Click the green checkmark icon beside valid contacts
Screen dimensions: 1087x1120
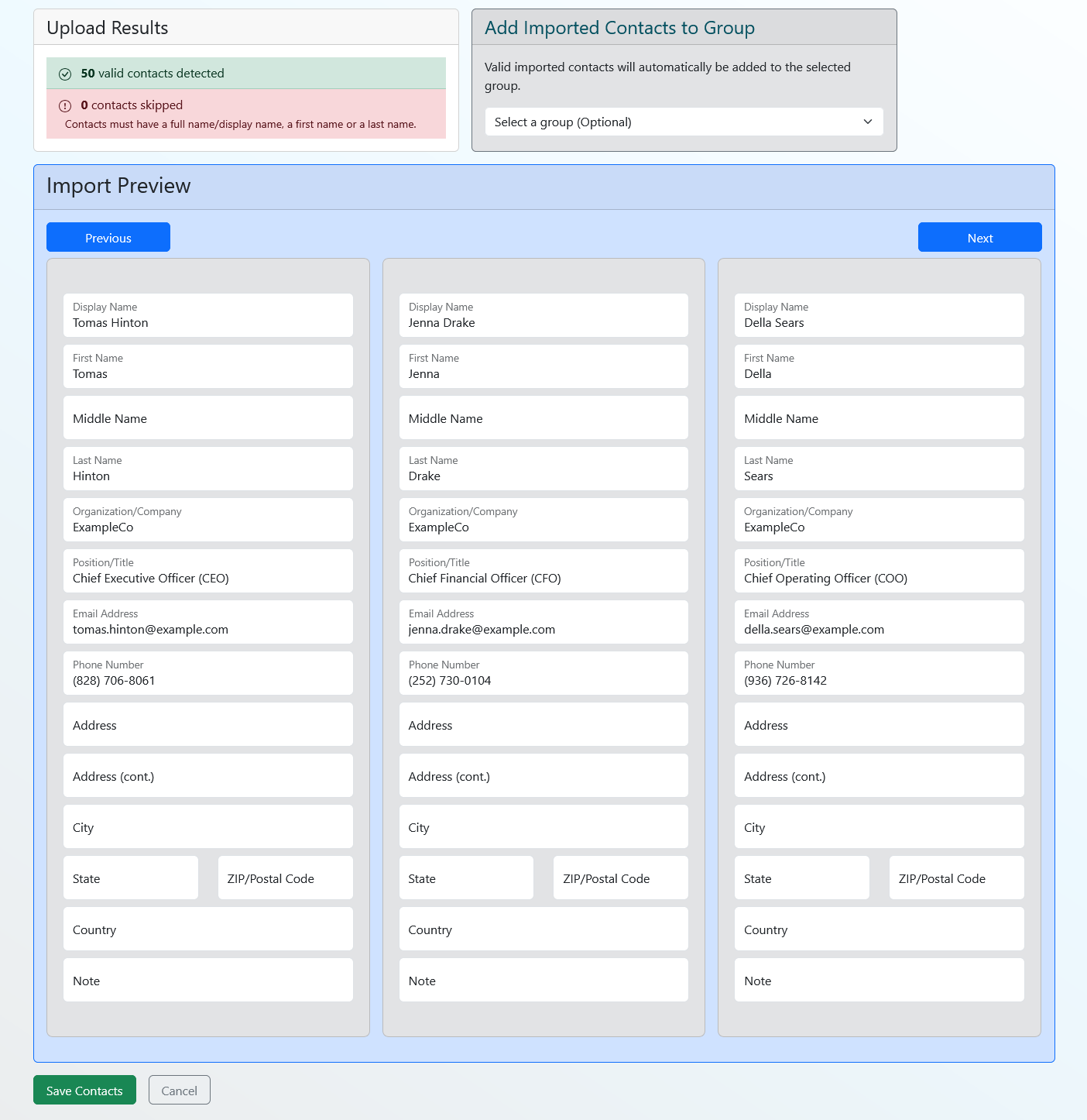[65, 74]
